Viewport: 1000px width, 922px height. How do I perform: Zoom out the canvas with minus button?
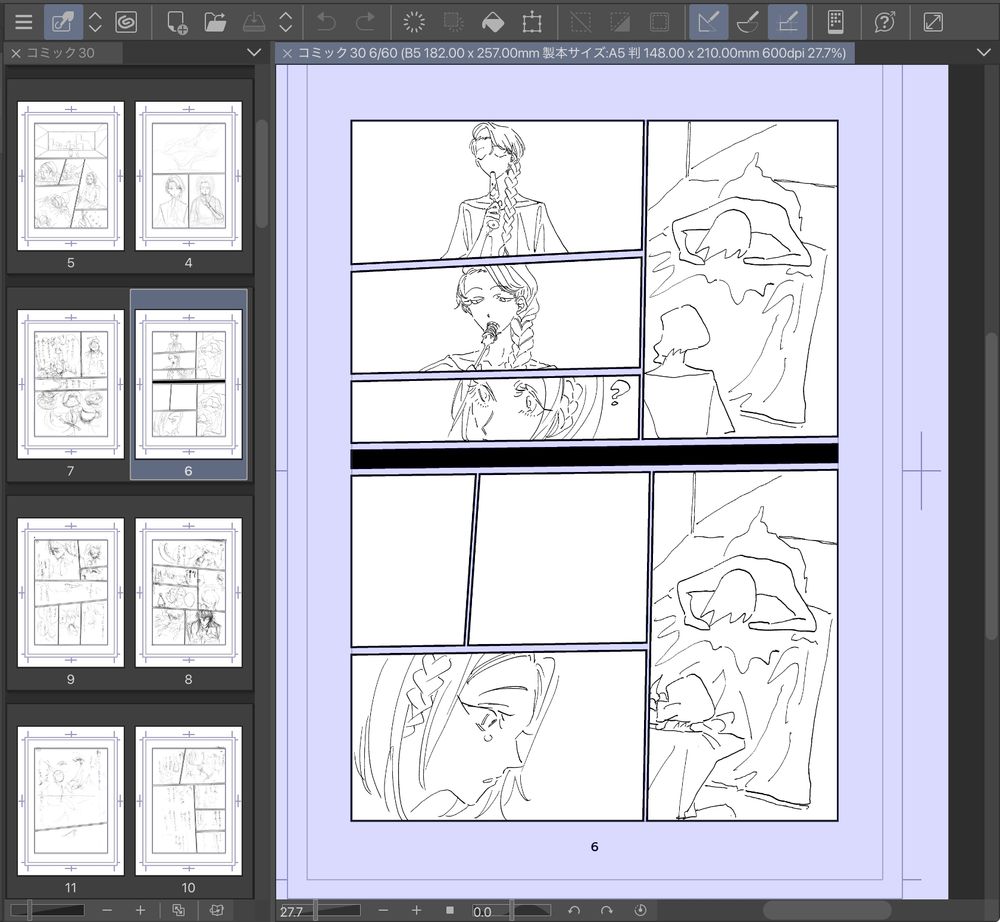coord(383,911)
